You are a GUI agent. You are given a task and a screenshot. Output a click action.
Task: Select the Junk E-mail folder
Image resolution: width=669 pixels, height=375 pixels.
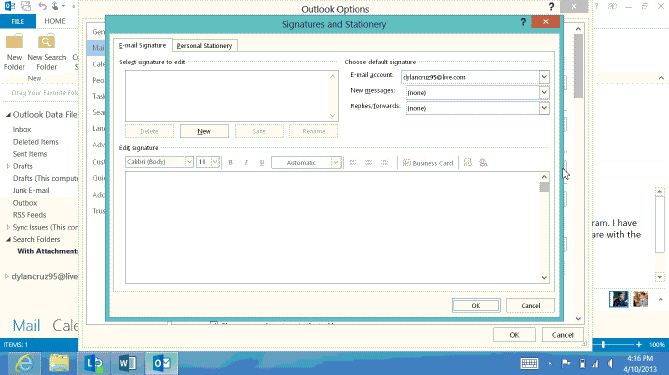tap(31, 190)
